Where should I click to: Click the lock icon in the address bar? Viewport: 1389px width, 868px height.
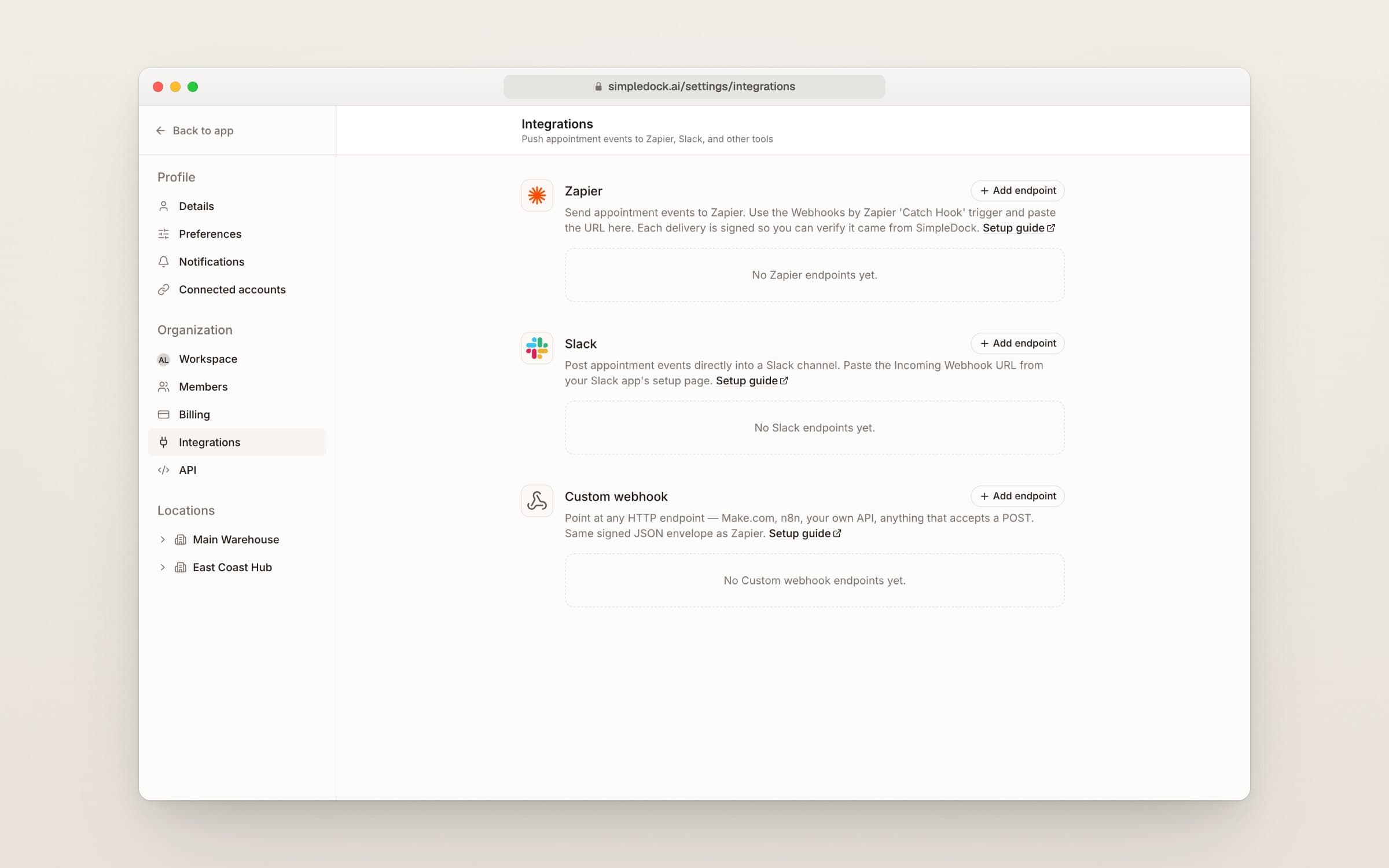coord(598,87)
